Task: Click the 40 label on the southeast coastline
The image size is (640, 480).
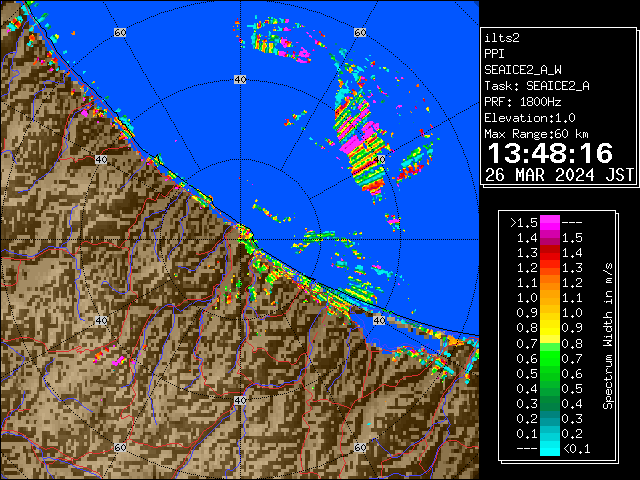Action: click(379, 320)
